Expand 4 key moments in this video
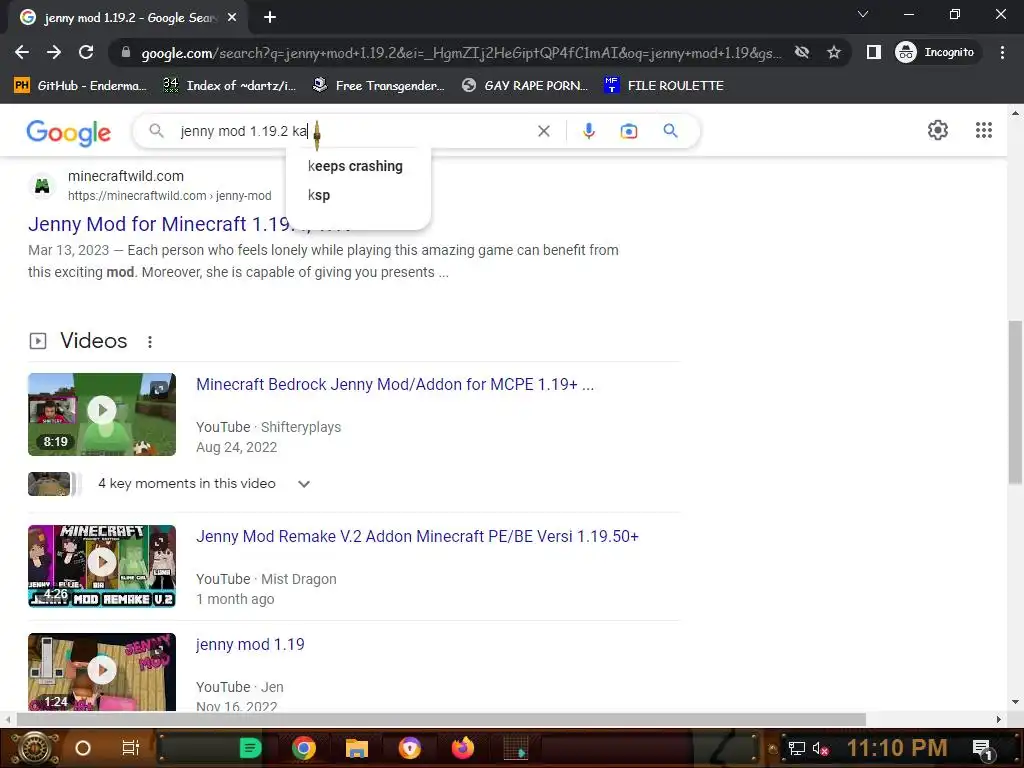The height and width of the screenshot is (768, 1024). coord(304,484)
